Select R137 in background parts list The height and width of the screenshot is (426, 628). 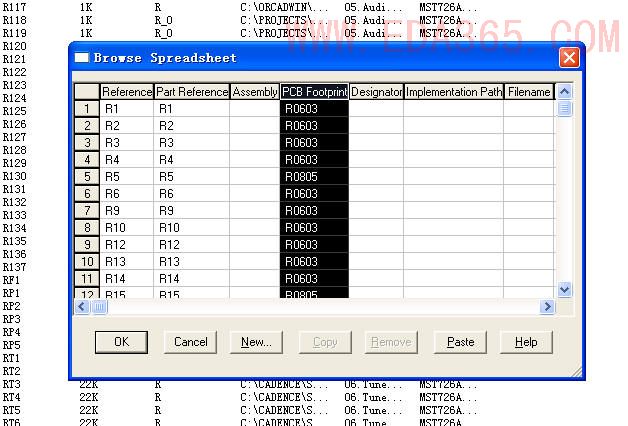point(14,267)
